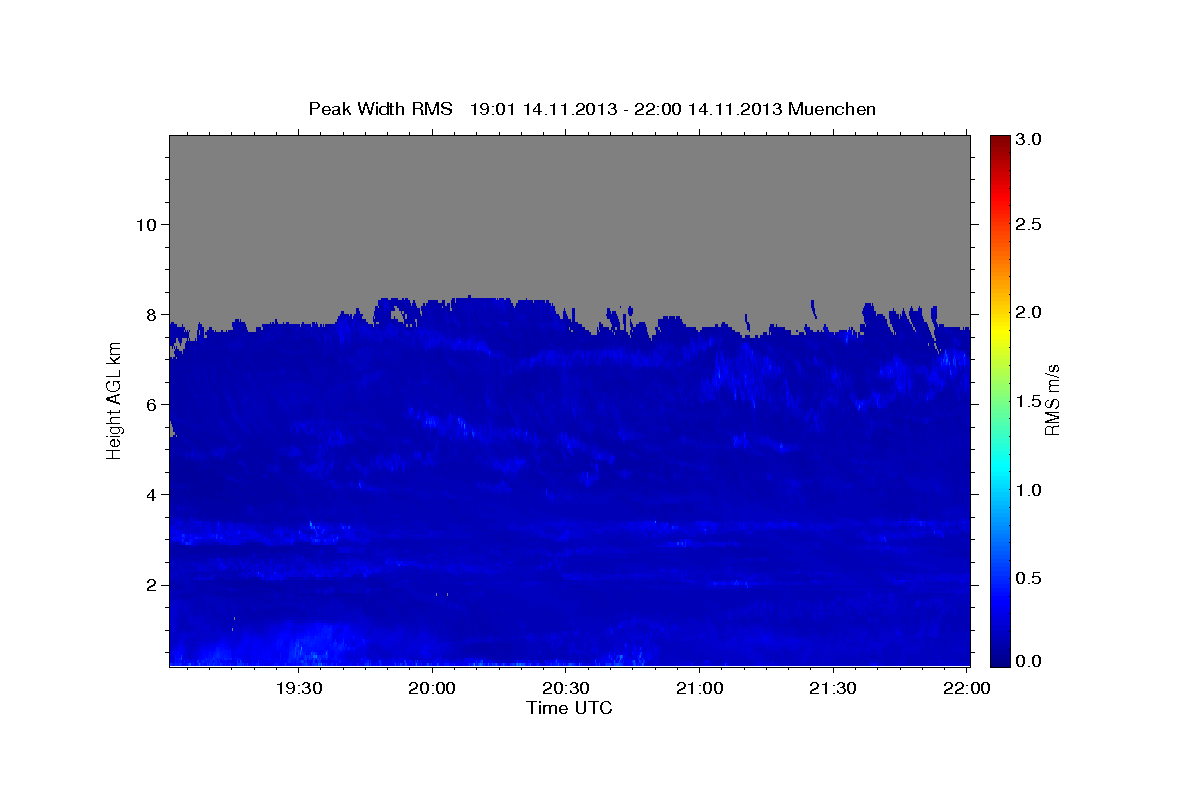Click the 22:00 time tick label
Image resolution: width=1200 pixels, height=800 pixels.
tap(967, 689)
